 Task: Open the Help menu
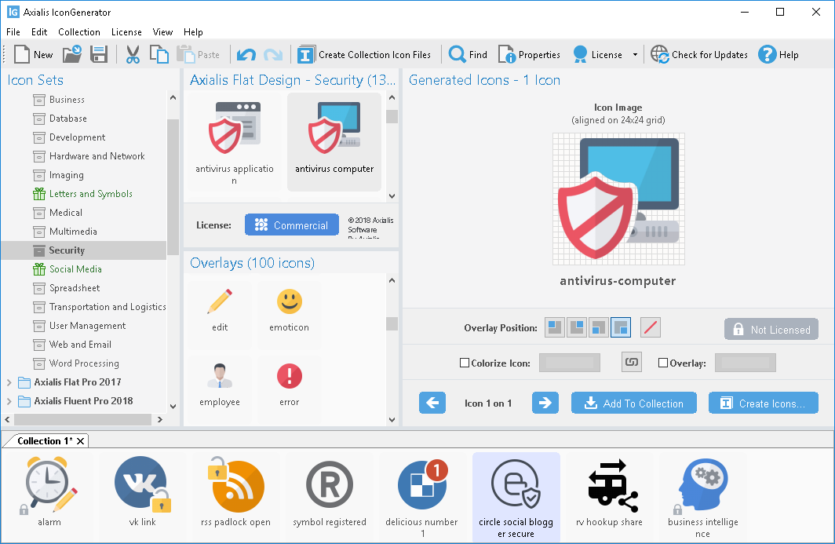(x=193, y=32)
